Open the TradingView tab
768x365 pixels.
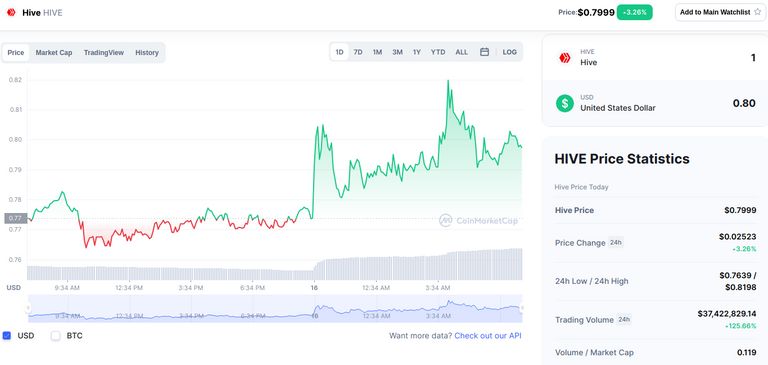pos(104,52)
